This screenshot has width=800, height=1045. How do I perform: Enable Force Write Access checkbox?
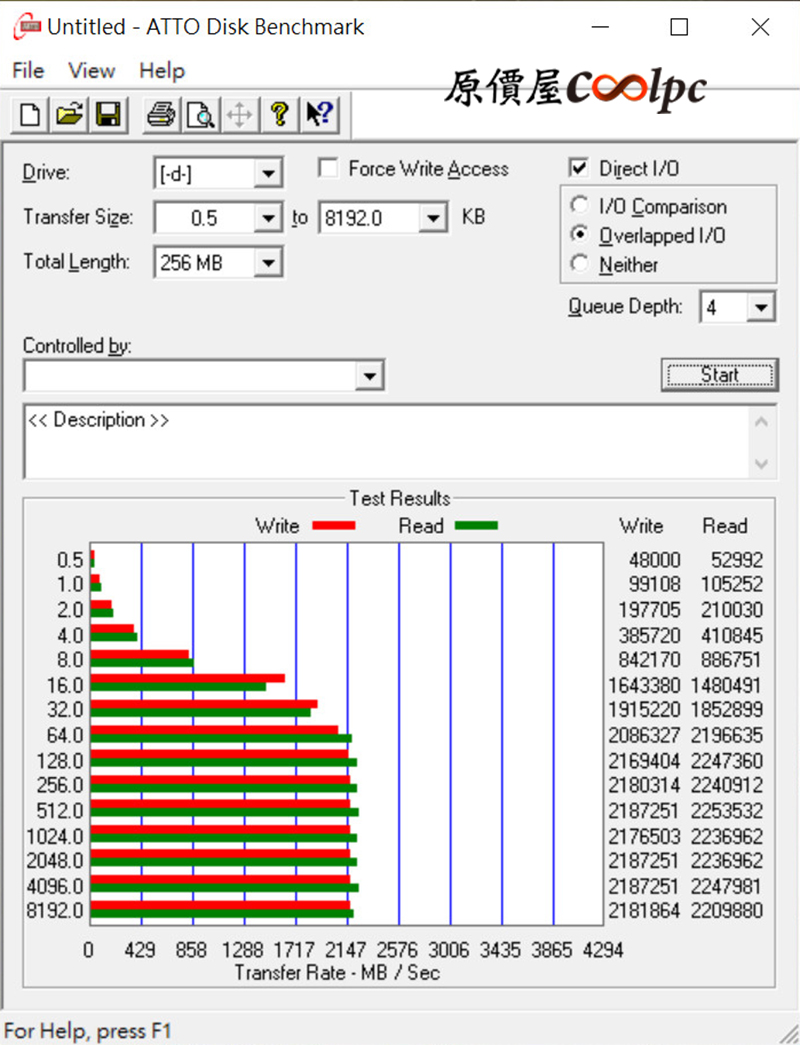(x=328, y=169)
